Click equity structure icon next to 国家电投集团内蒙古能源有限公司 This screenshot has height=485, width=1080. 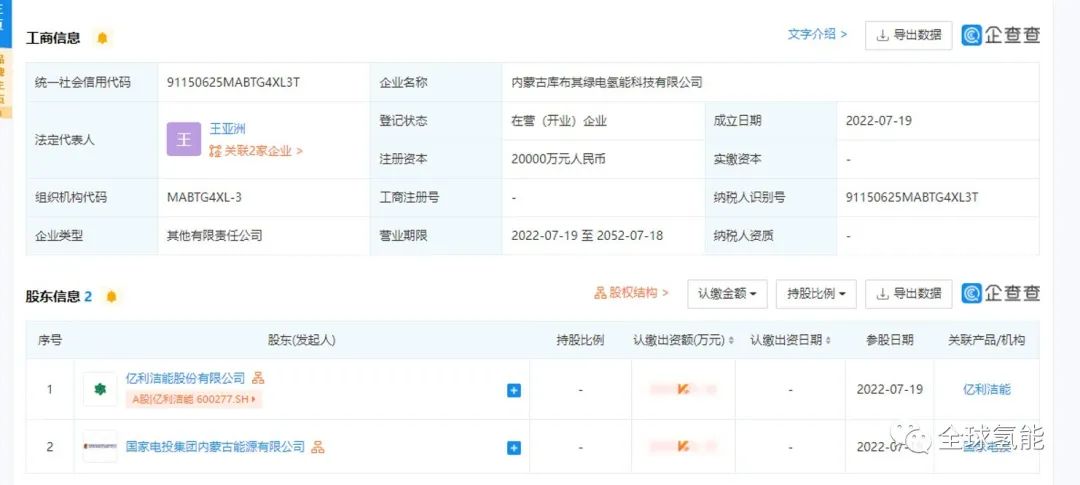(x=318, y=447)
